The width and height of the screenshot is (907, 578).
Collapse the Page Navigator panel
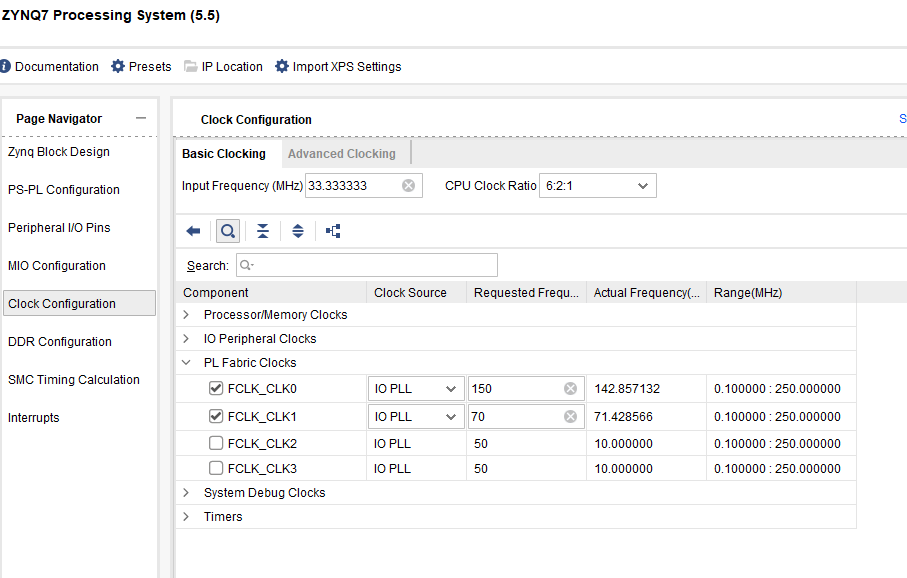click(141, 118)
